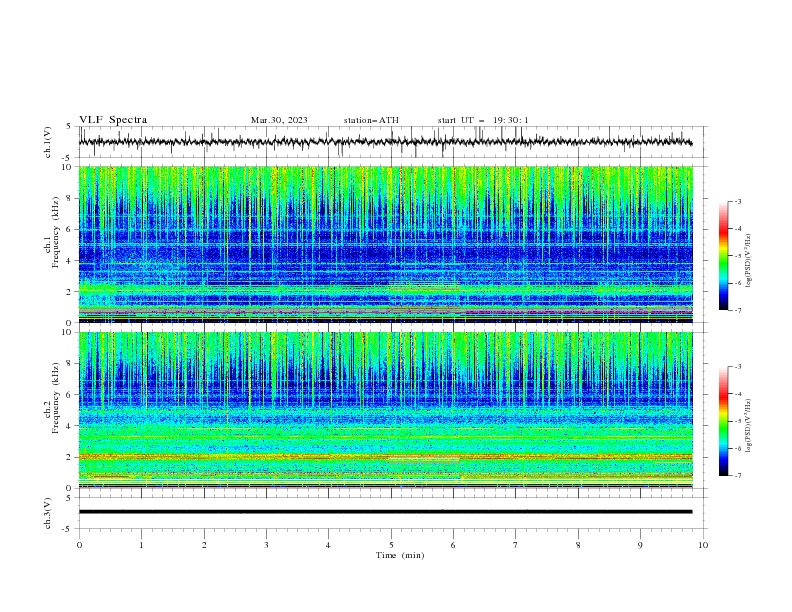Click inside the ch.2 spectrogram panel
Image resolution: width=792 pixels, height=612 pixels.
coord(385,410)
